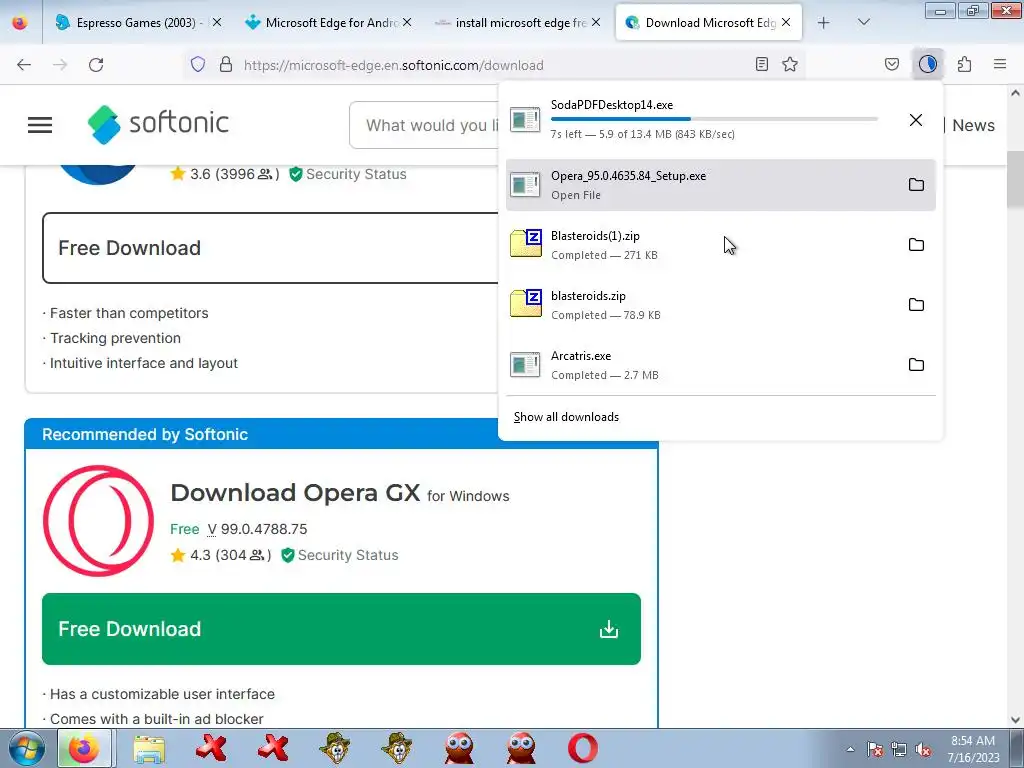Toggle the downloads panel toolbar button
Image resolution: width=1024 pixels, height=768 pixels.
click(927, 64)
